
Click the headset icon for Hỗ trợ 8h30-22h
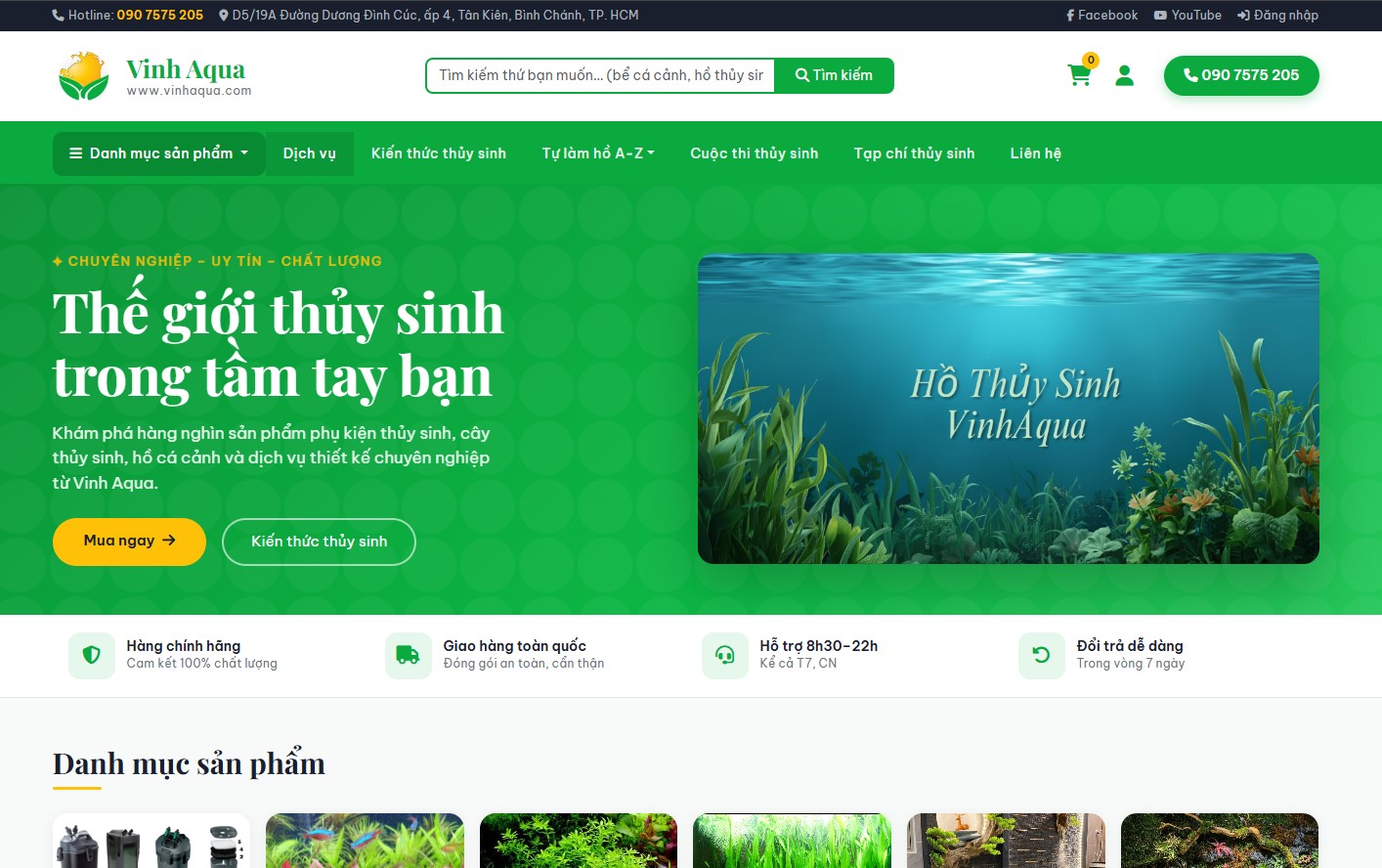tap(724, 655)
